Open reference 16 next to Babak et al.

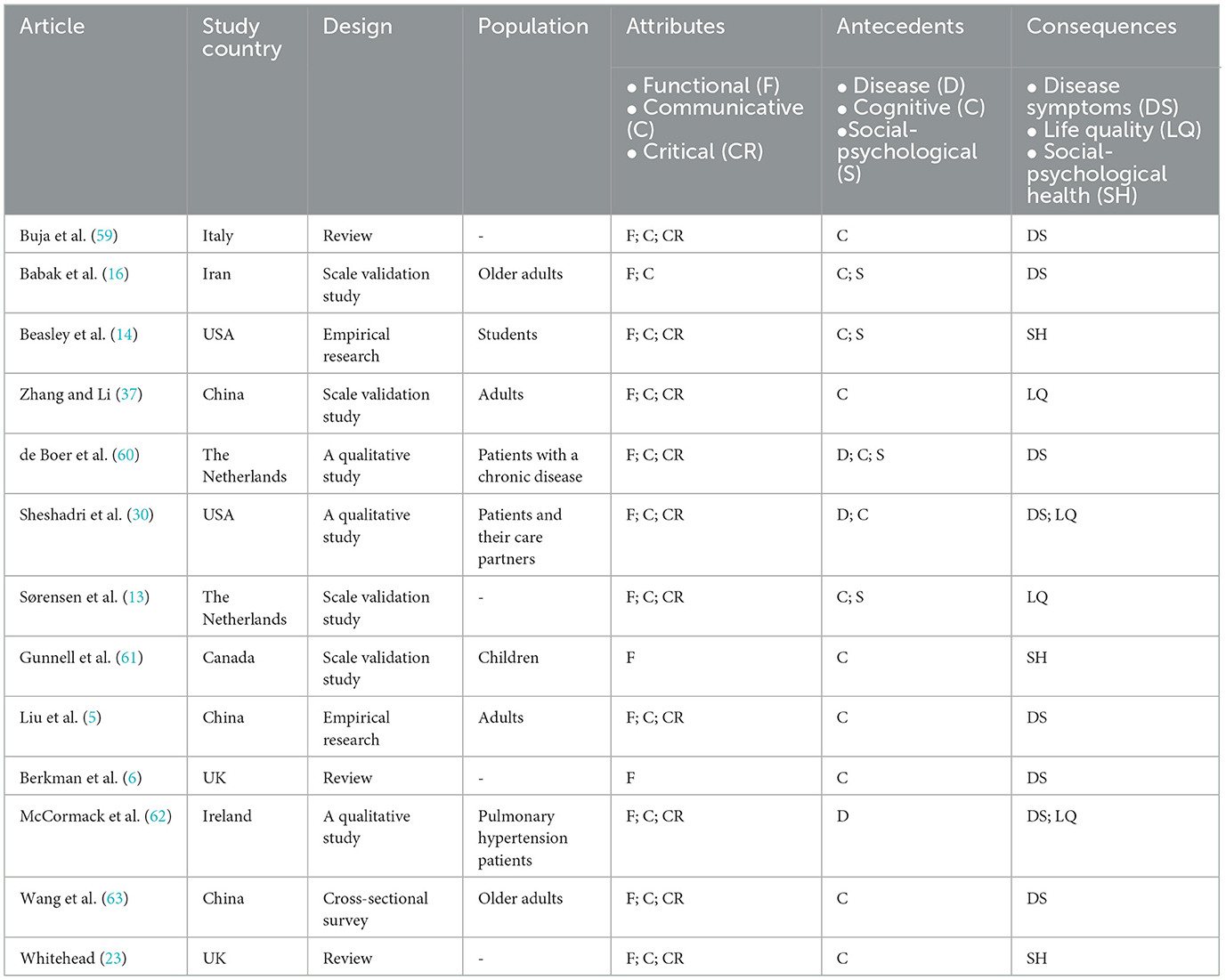click(116, 274)
